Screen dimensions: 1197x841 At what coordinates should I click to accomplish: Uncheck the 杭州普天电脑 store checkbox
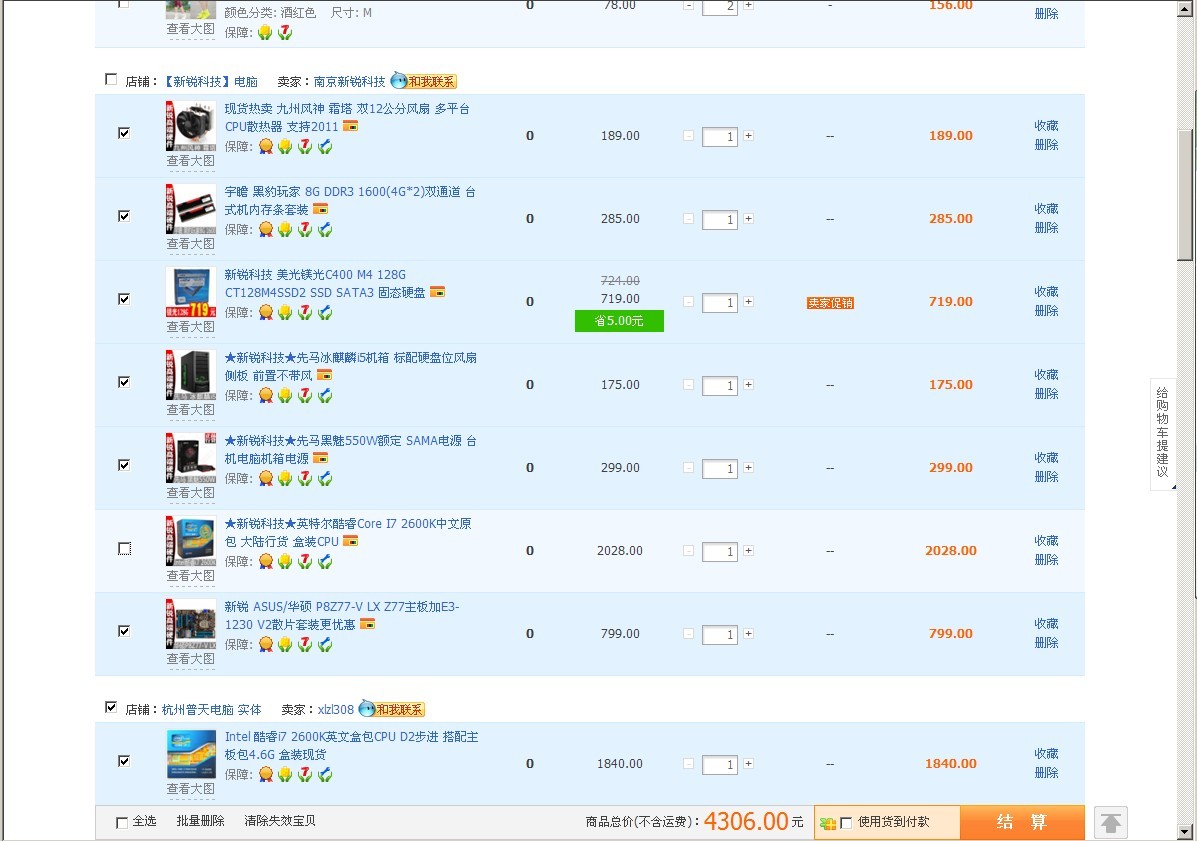pos(111,707)
